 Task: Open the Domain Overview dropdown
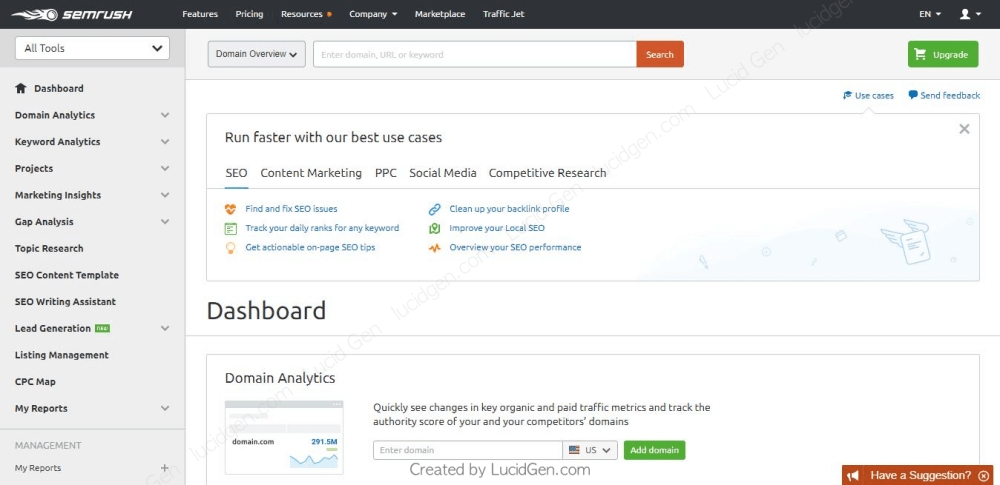point(256,54)
